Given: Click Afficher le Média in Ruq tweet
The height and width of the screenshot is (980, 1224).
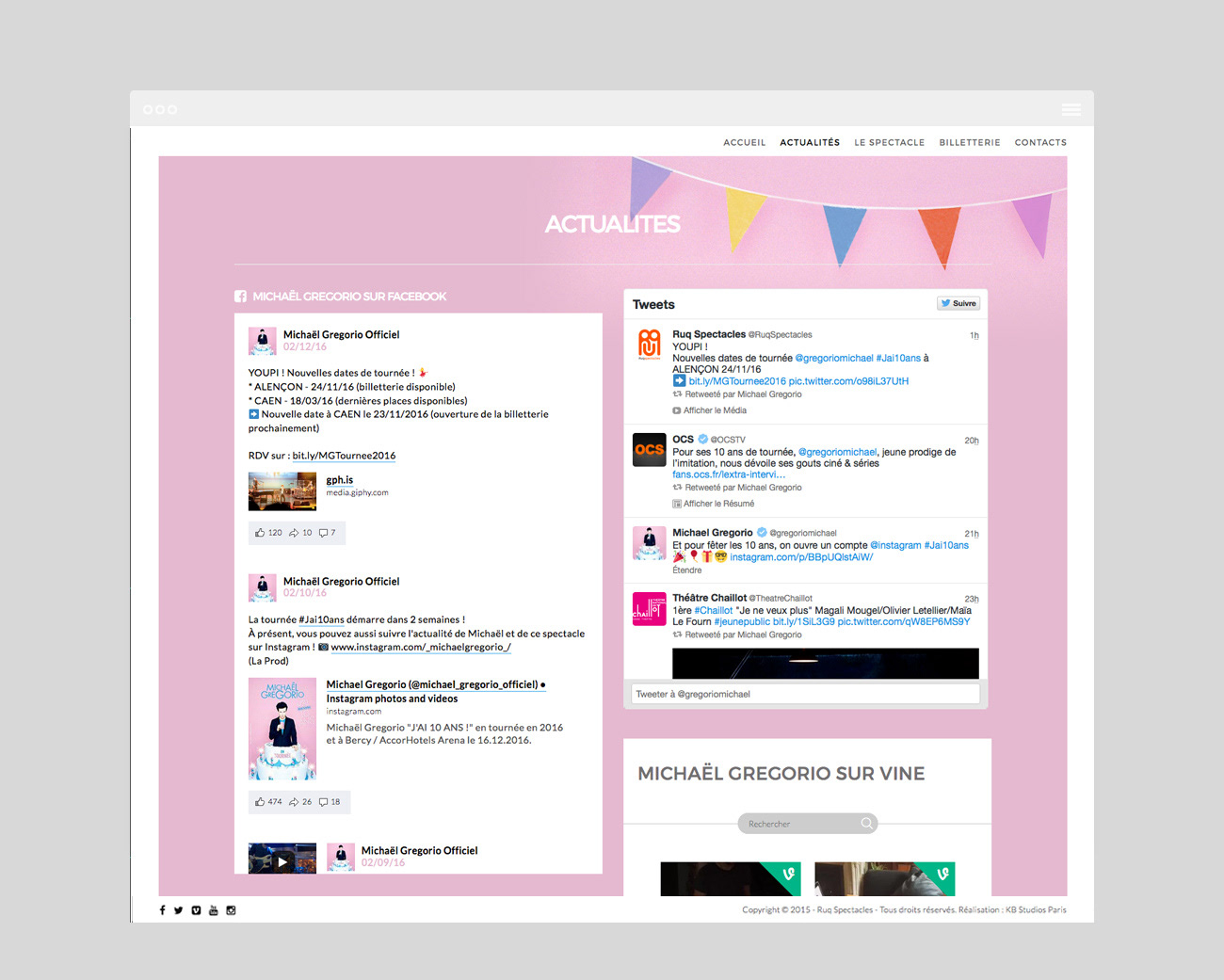Looking at the screenshot, I should click(x=710, y=410).
